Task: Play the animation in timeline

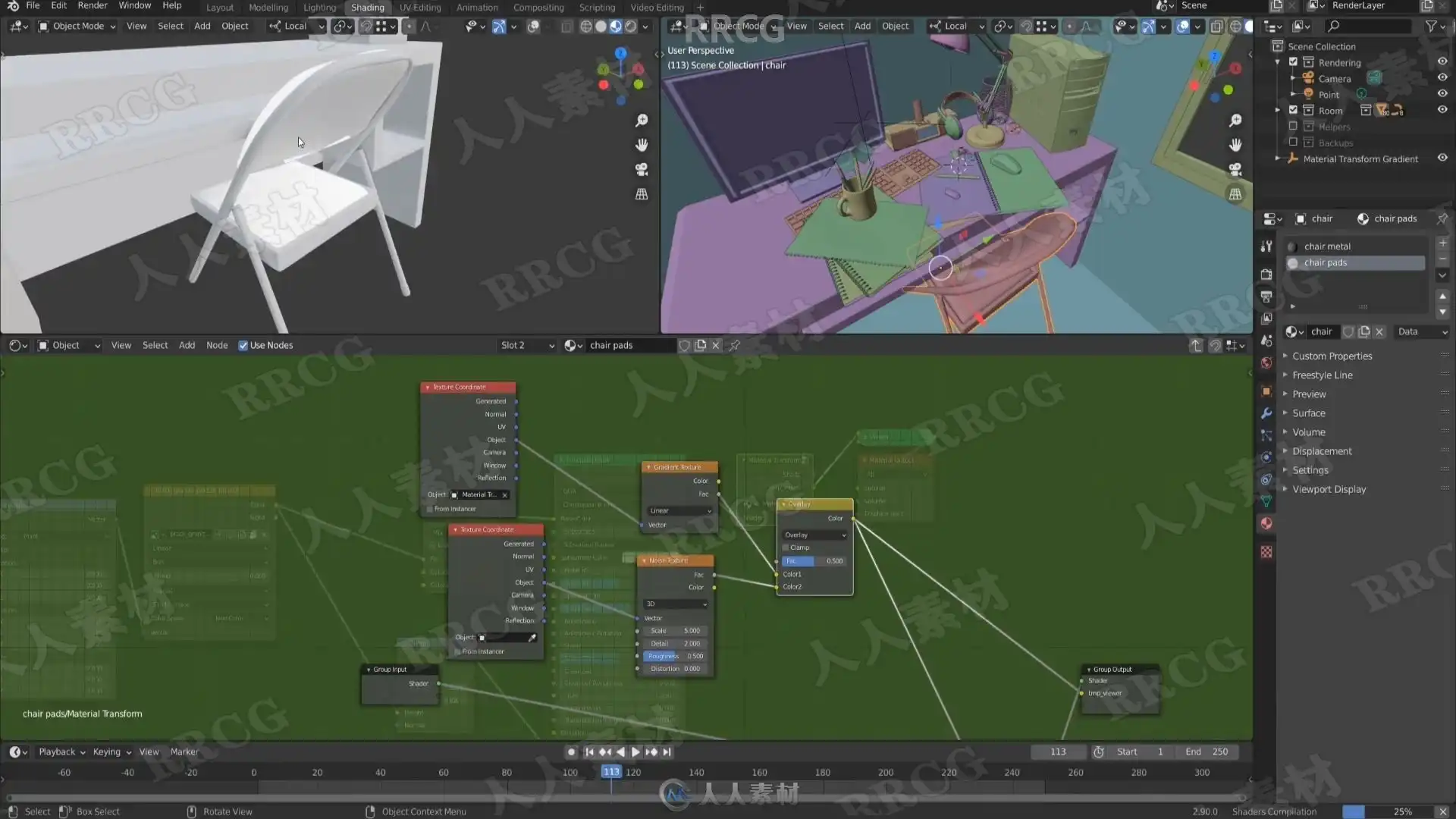Action: pos(635,752)
